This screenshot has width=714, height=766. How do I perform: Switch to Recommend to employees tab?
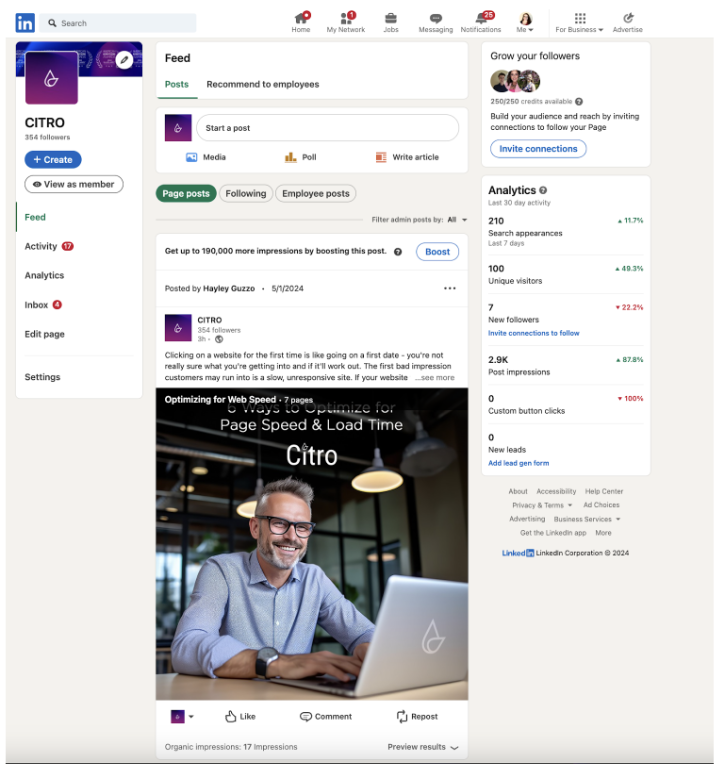point(263,84)
